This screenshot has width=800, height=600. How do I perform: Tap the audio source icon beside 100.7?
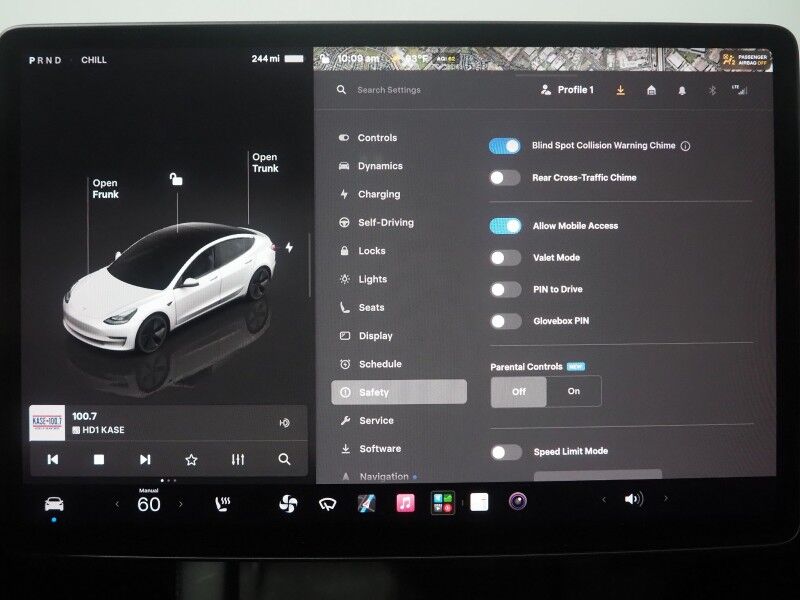click(285, 422)
